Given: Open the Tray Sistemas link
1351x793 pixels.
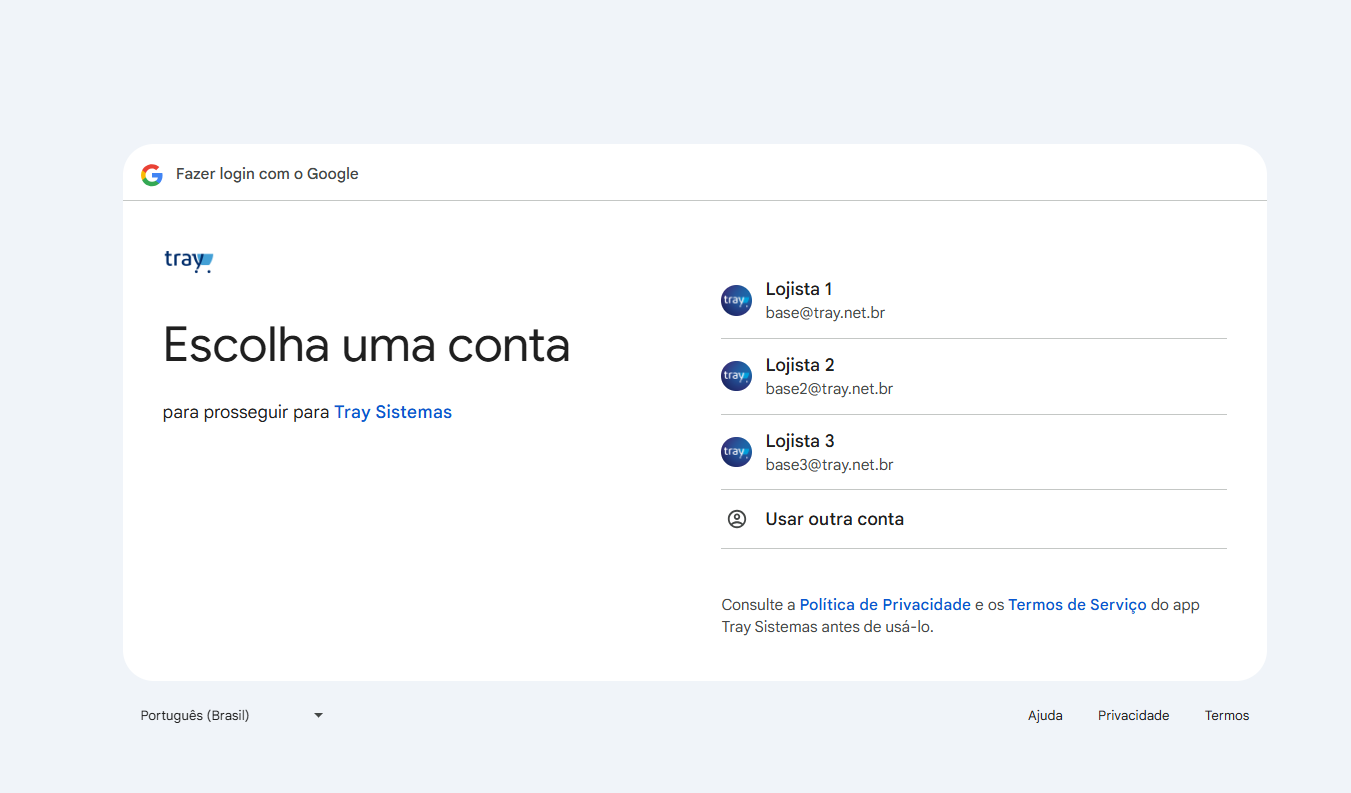Looking at the screenshot, I should tap(393, 412).
